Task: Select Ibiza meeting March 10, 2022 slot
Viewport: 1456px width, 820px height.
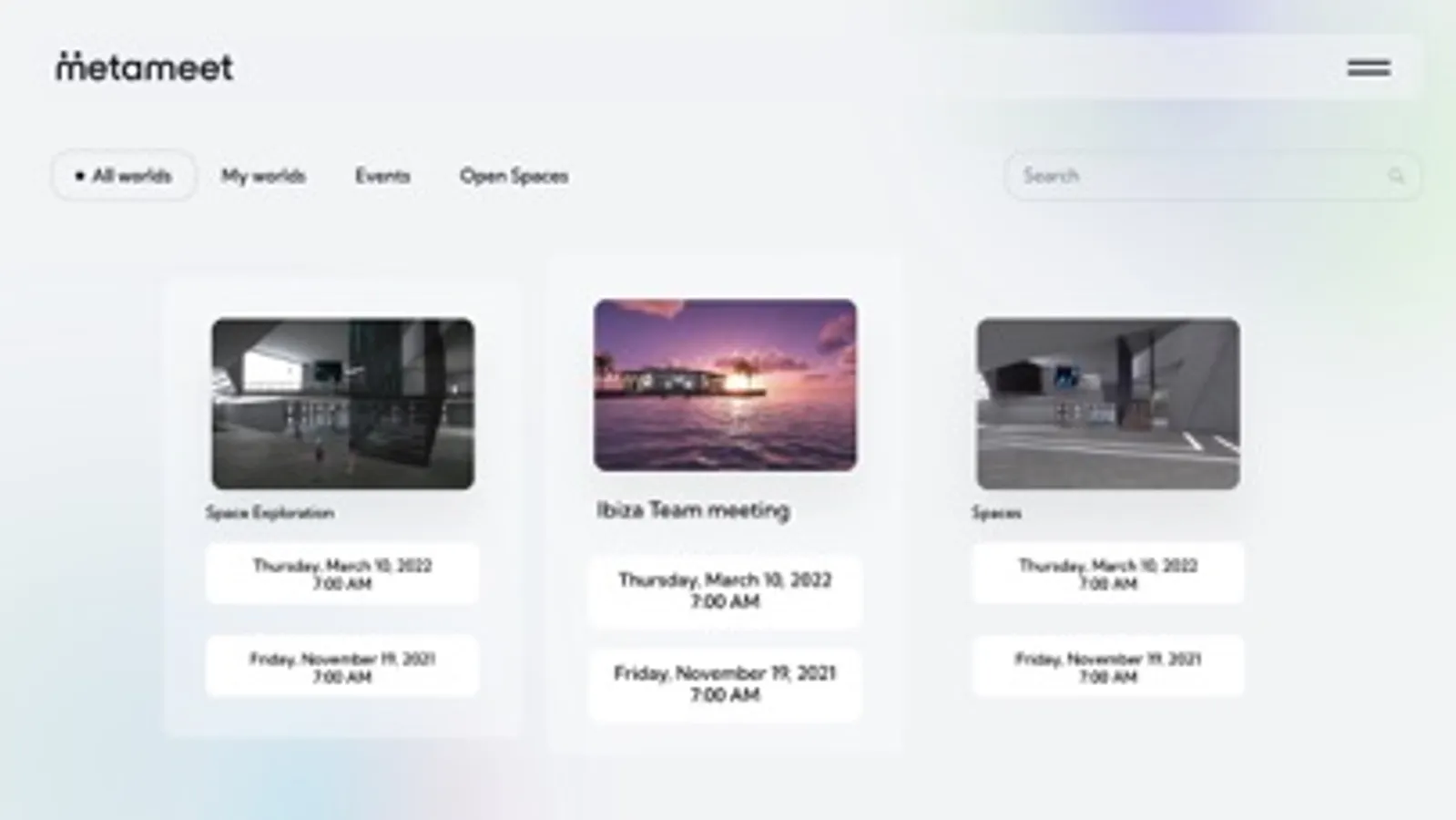Action: click(725, 590)
